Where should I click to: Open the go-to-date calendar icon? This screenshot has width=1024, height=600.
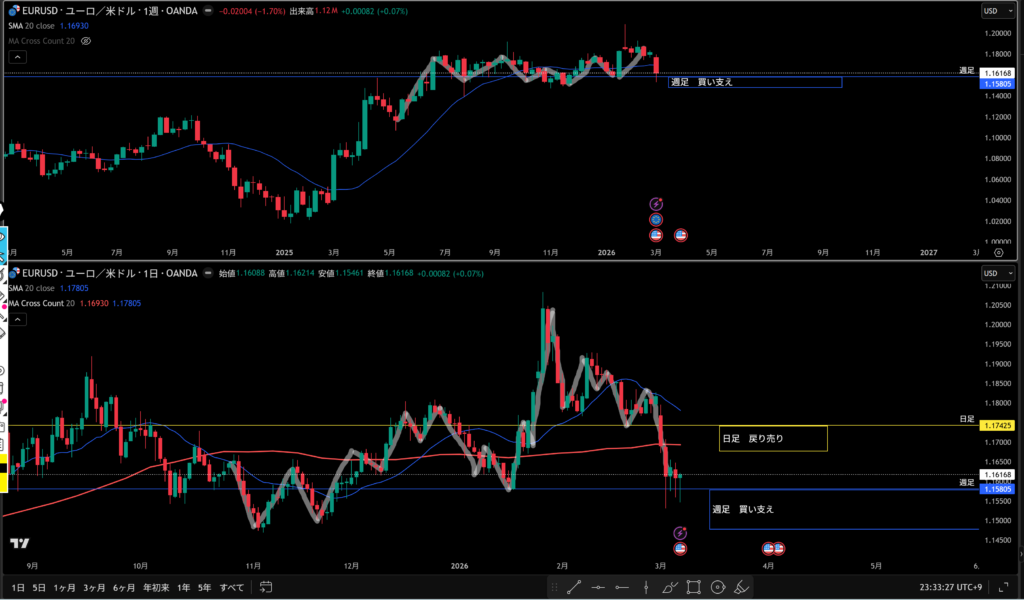click(x=266, y=587)
